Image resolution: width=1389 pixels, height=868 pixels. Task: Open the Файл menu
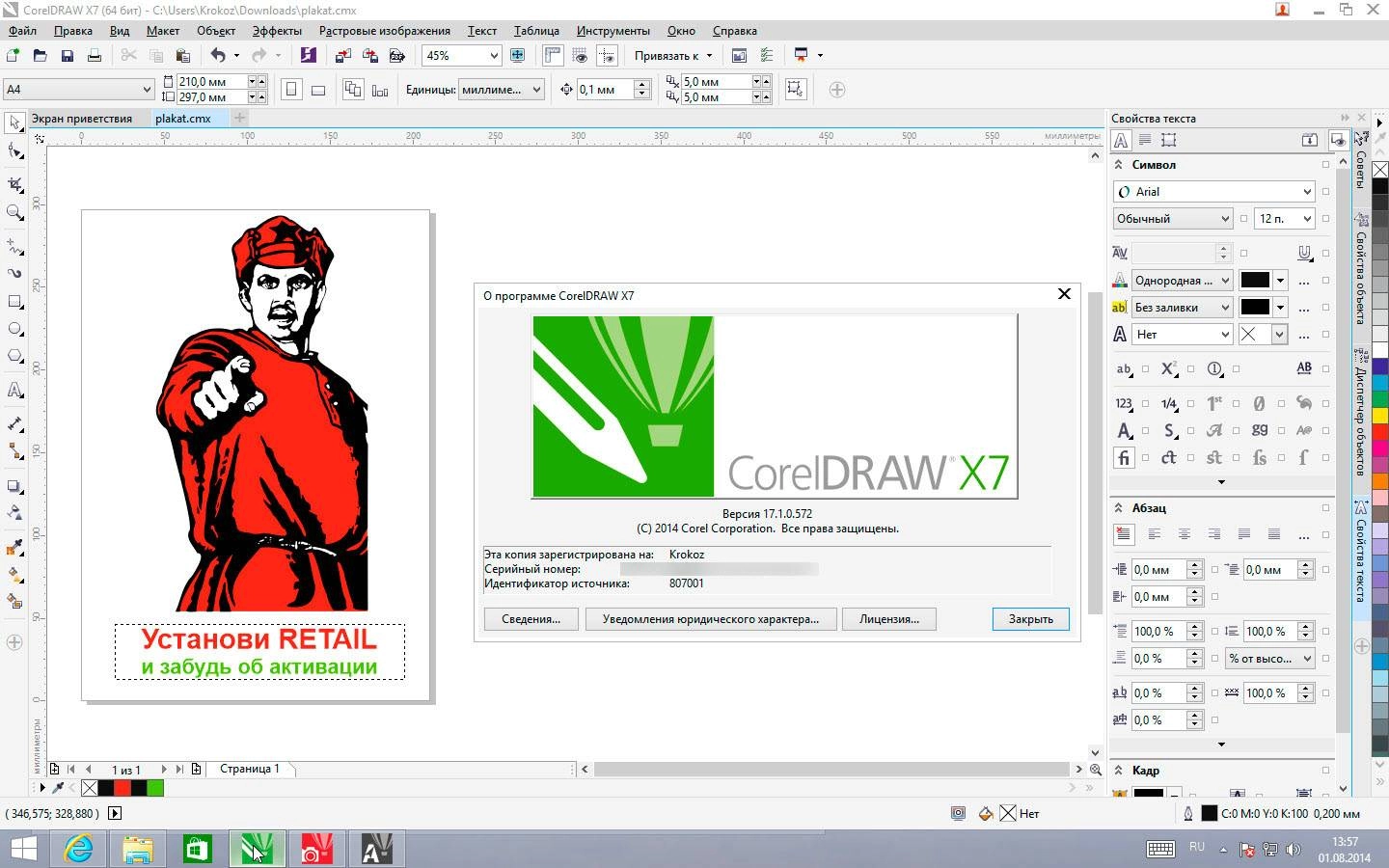click(22, 31)
